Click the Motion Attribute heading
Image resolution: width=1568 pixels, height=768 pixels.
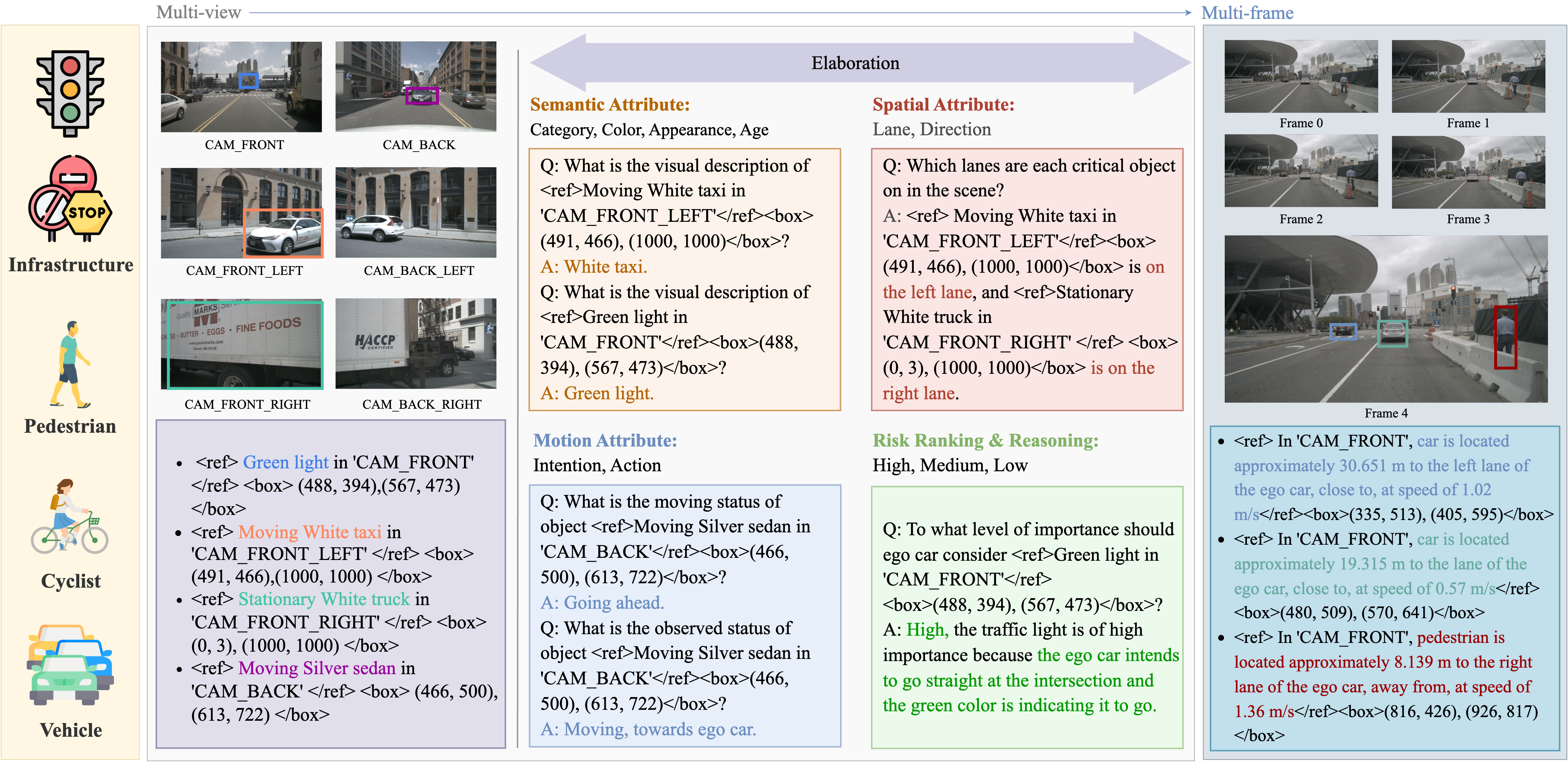604,440
